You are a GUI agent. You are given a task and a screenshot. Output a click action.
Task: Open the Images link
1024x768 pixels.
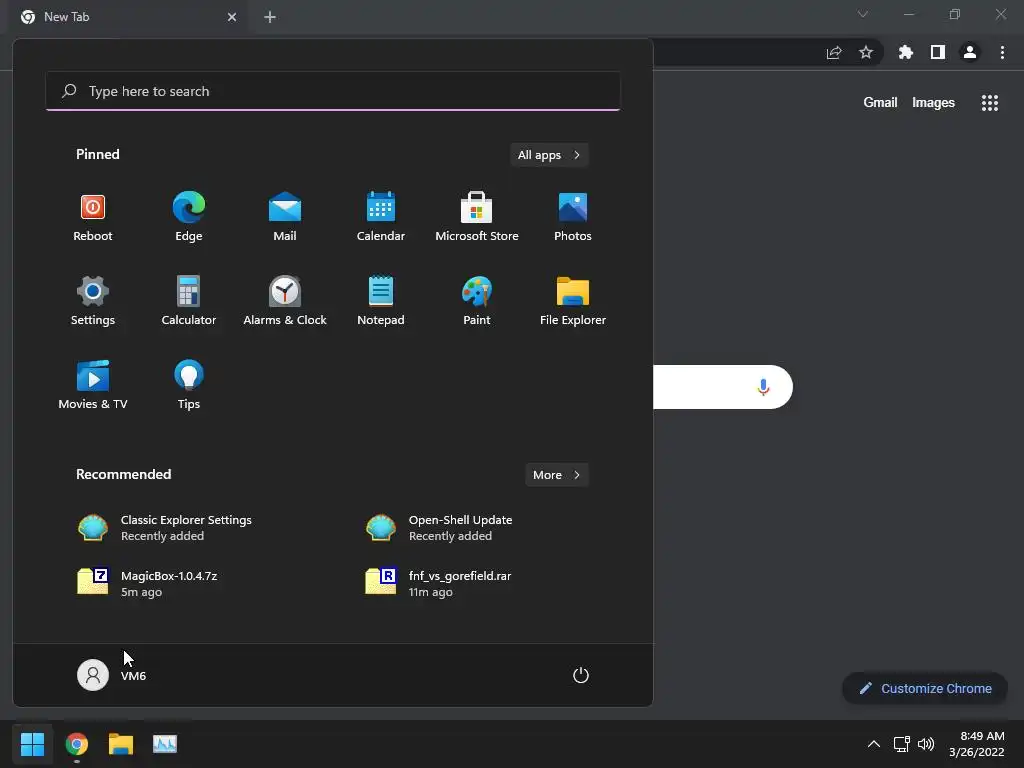coord(933,103)
